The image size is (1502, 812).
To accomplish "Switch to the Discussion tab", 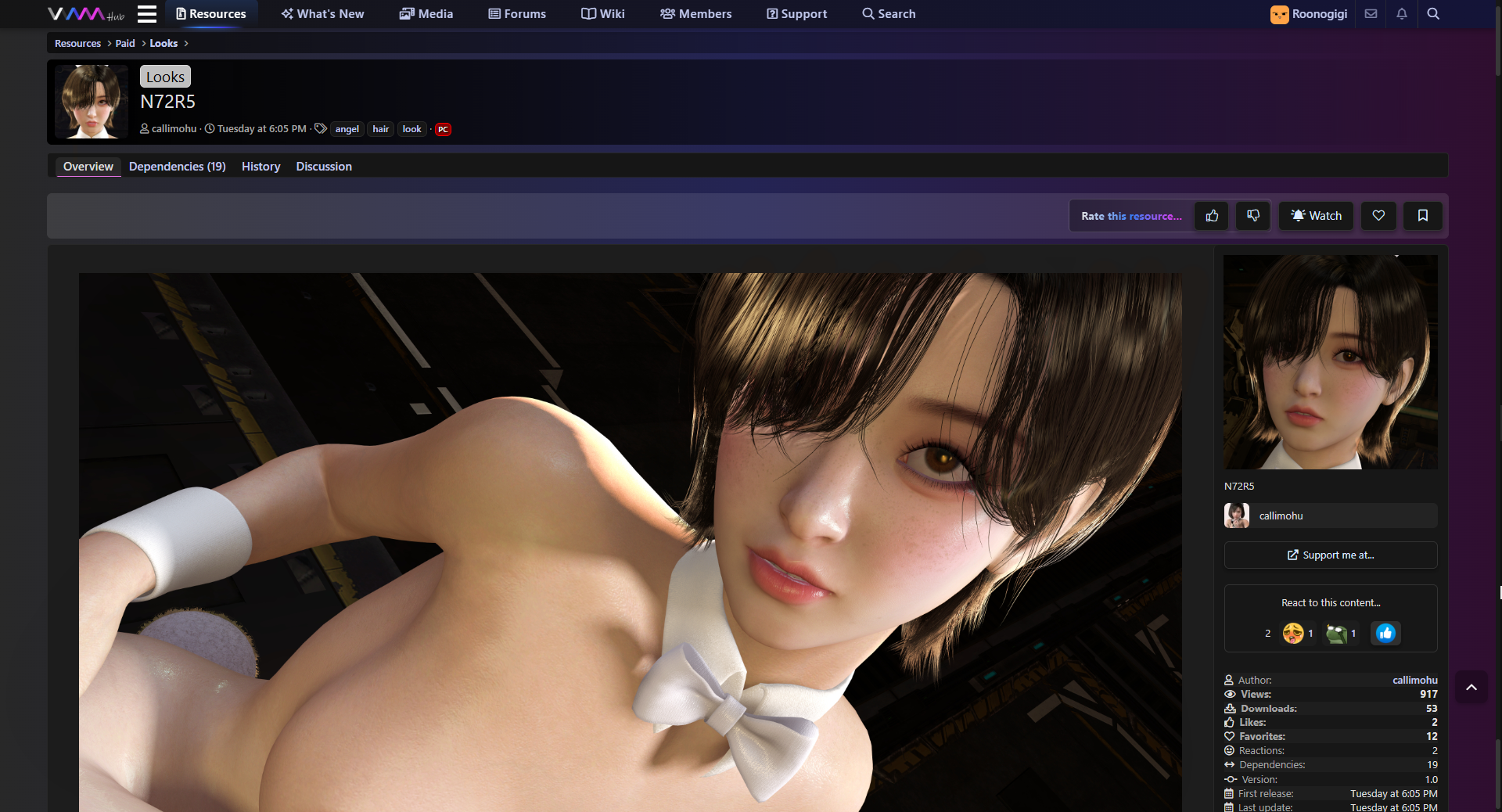I will pos(324,167).
